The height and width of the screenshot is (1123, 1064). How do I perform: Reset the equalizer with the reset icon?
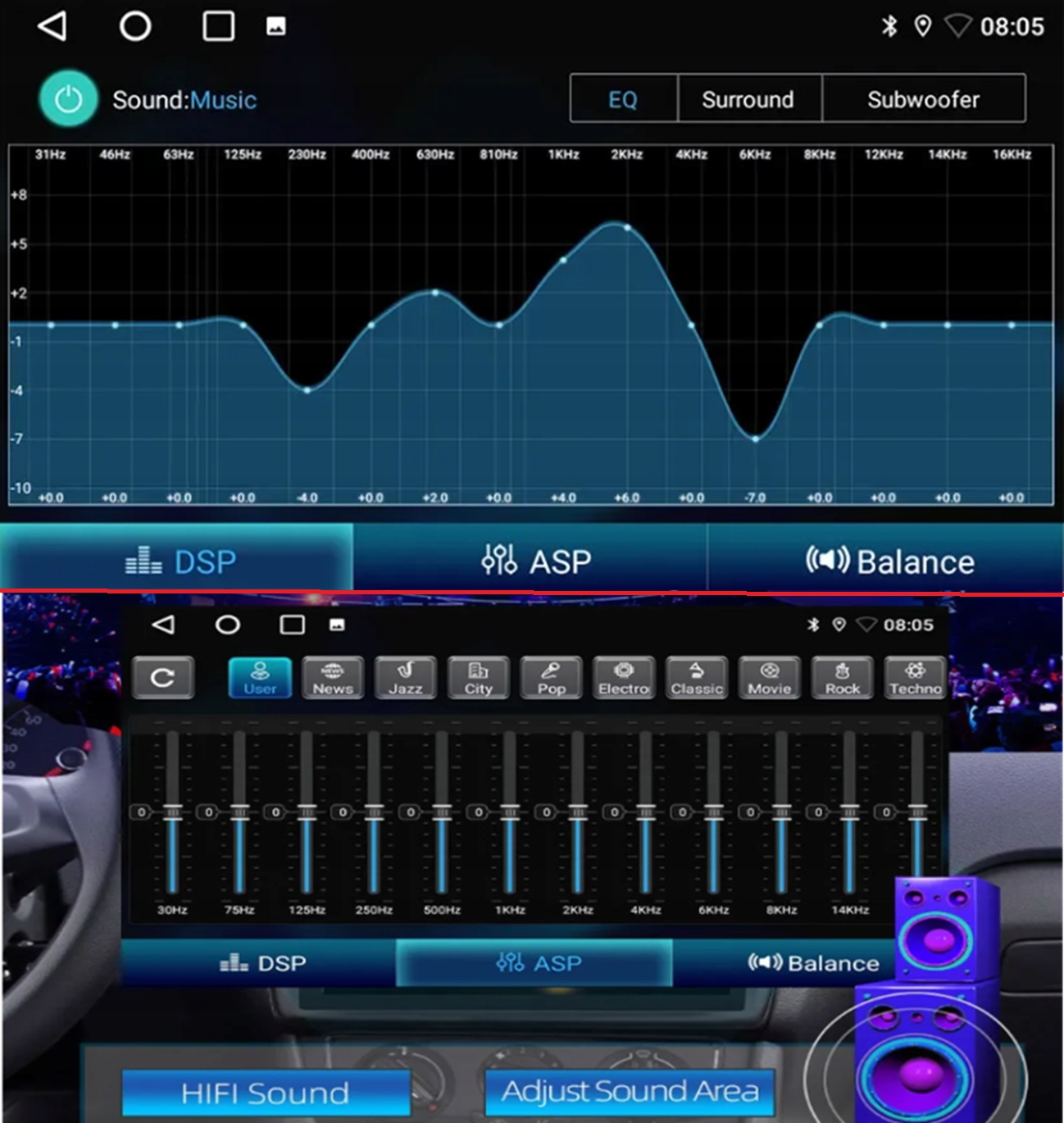pos(163,678)
